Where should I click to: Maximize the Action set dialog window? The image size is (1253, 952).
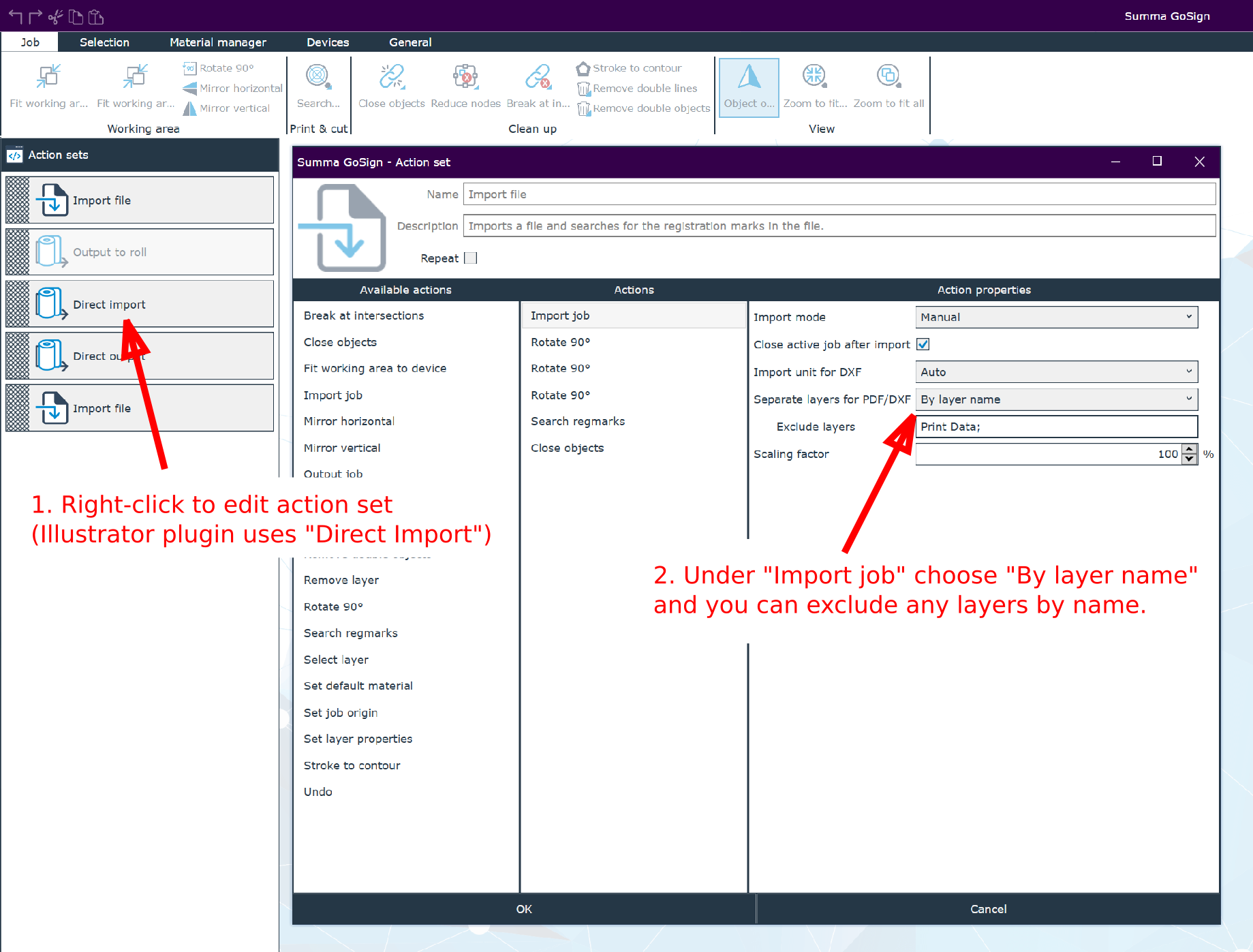(1157, 162)
